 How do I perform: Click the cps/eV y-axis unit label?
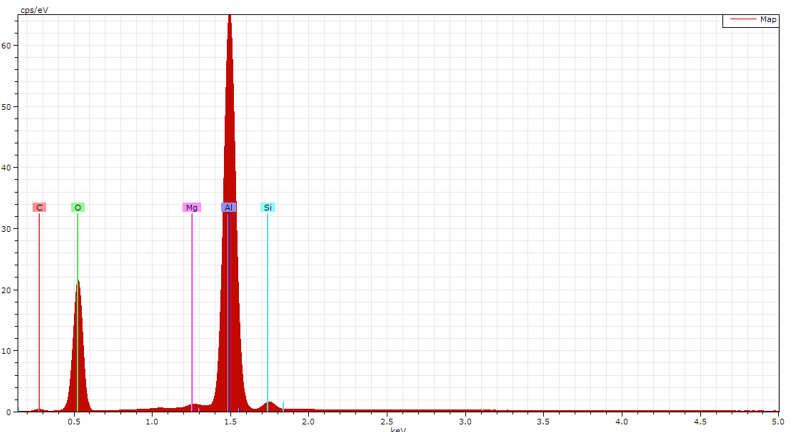(34, 9)
